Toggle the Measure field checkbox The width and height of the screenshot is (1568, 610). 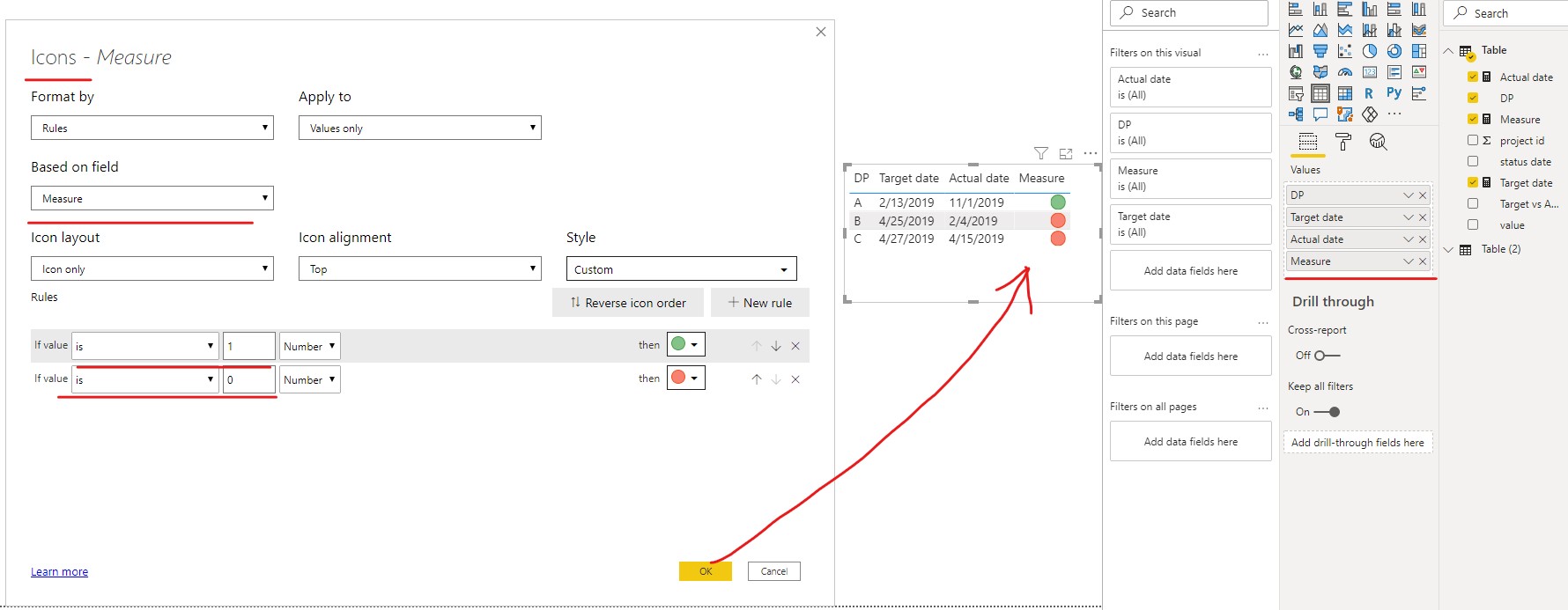click(x=1472, y=119)
